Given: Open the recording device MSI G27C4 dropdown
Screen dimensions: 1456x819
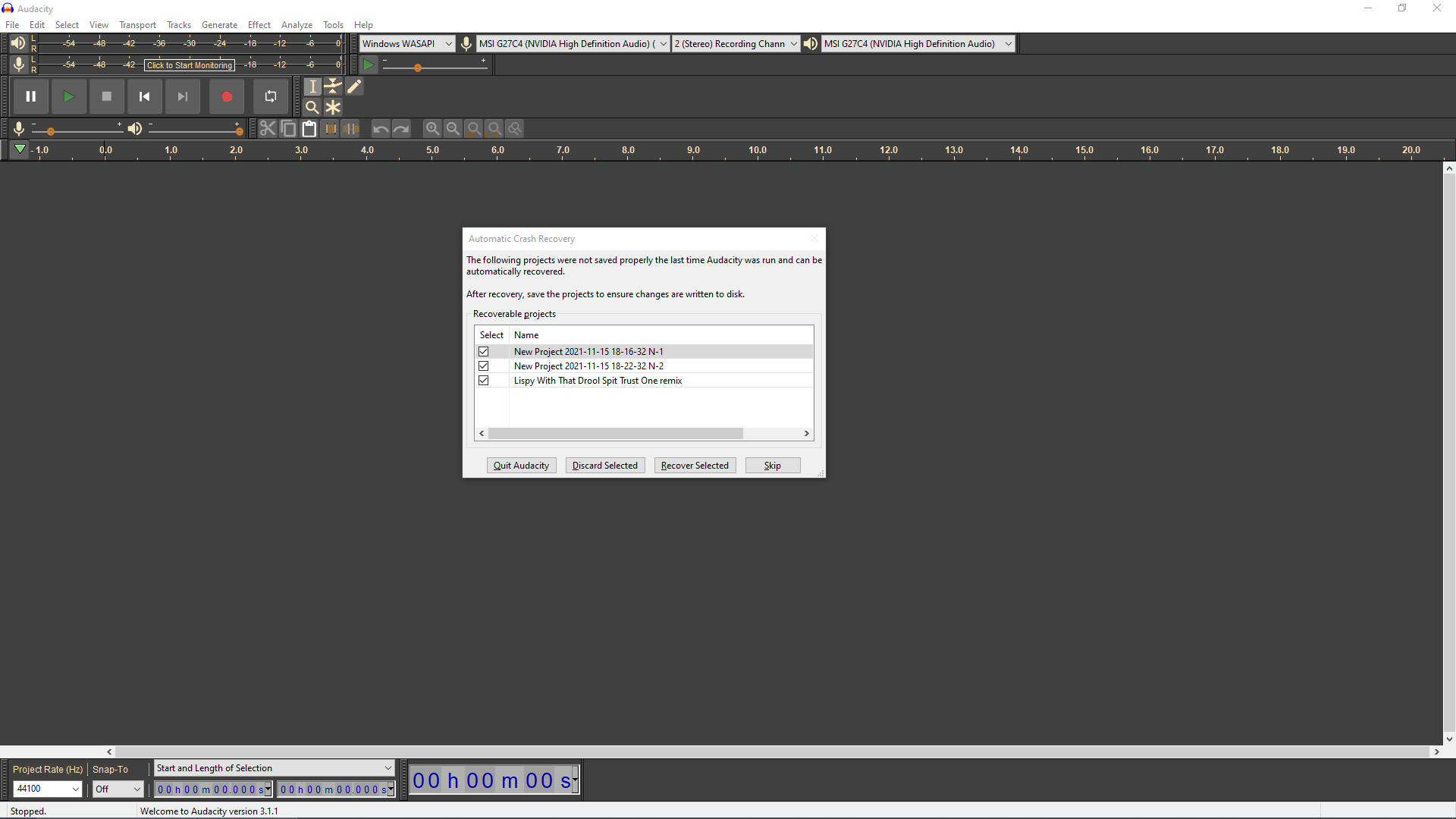Looking at the screenshot, I should click(573, 44).
